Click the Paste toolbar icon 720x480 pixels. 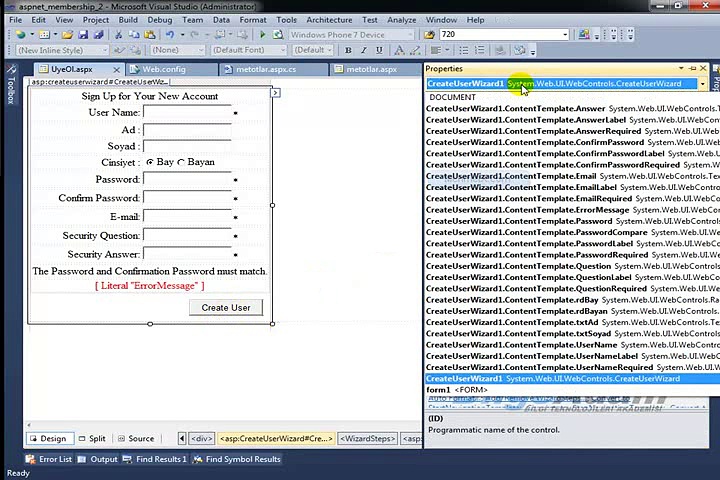149,34
